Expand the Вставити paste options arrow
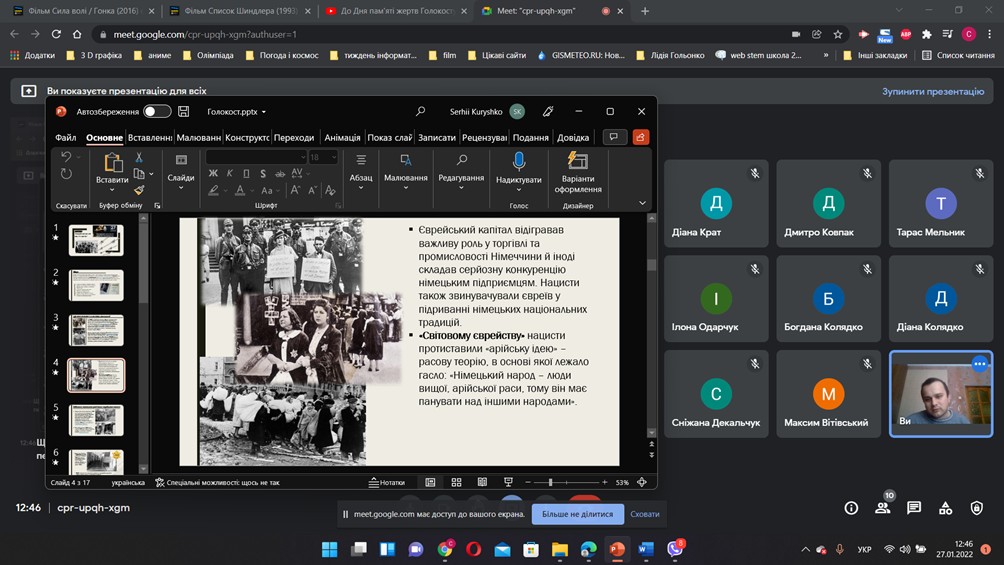The width and height of the screenshot is (1004, 565). (112, 190)
